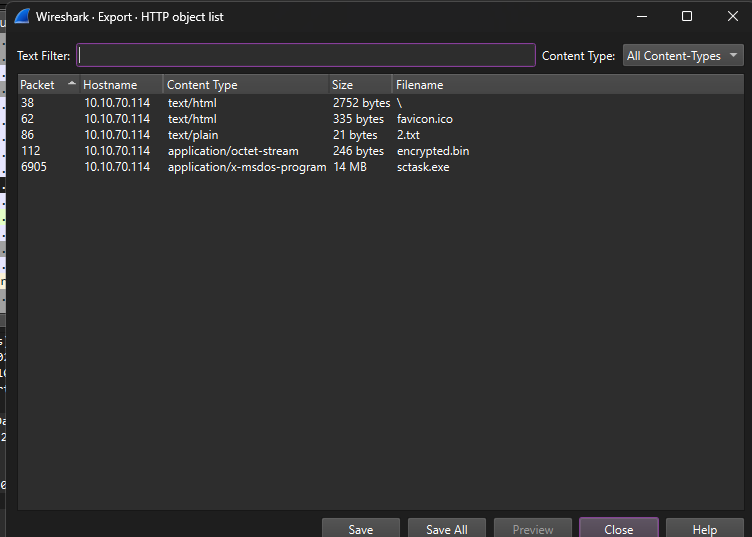752x537 pixels.
Task: Sort by the Size column header
Action: (x=360, y=85)
